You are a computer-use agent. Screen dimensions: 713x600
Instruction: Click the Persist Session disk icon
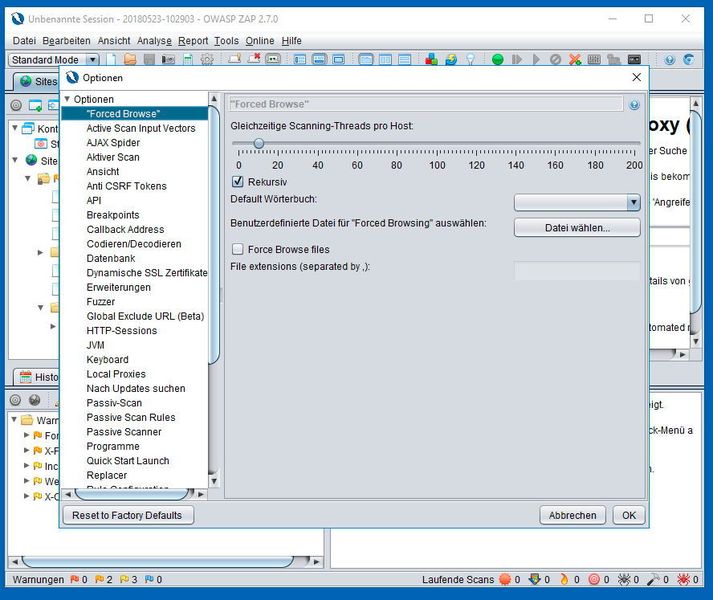tap(149, 59)
